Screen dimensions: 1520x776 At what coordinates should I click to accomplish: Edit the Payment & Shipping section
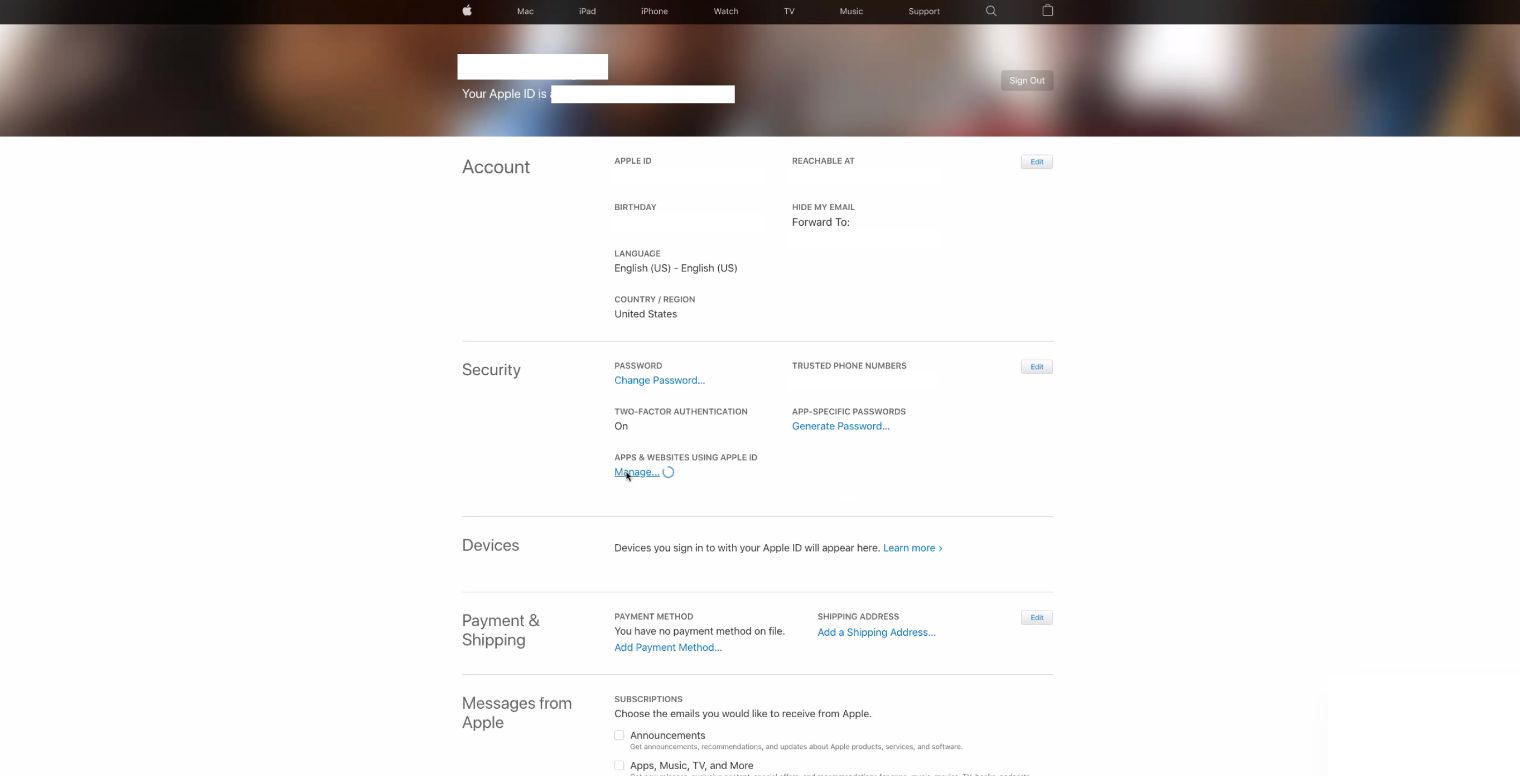1037,618
